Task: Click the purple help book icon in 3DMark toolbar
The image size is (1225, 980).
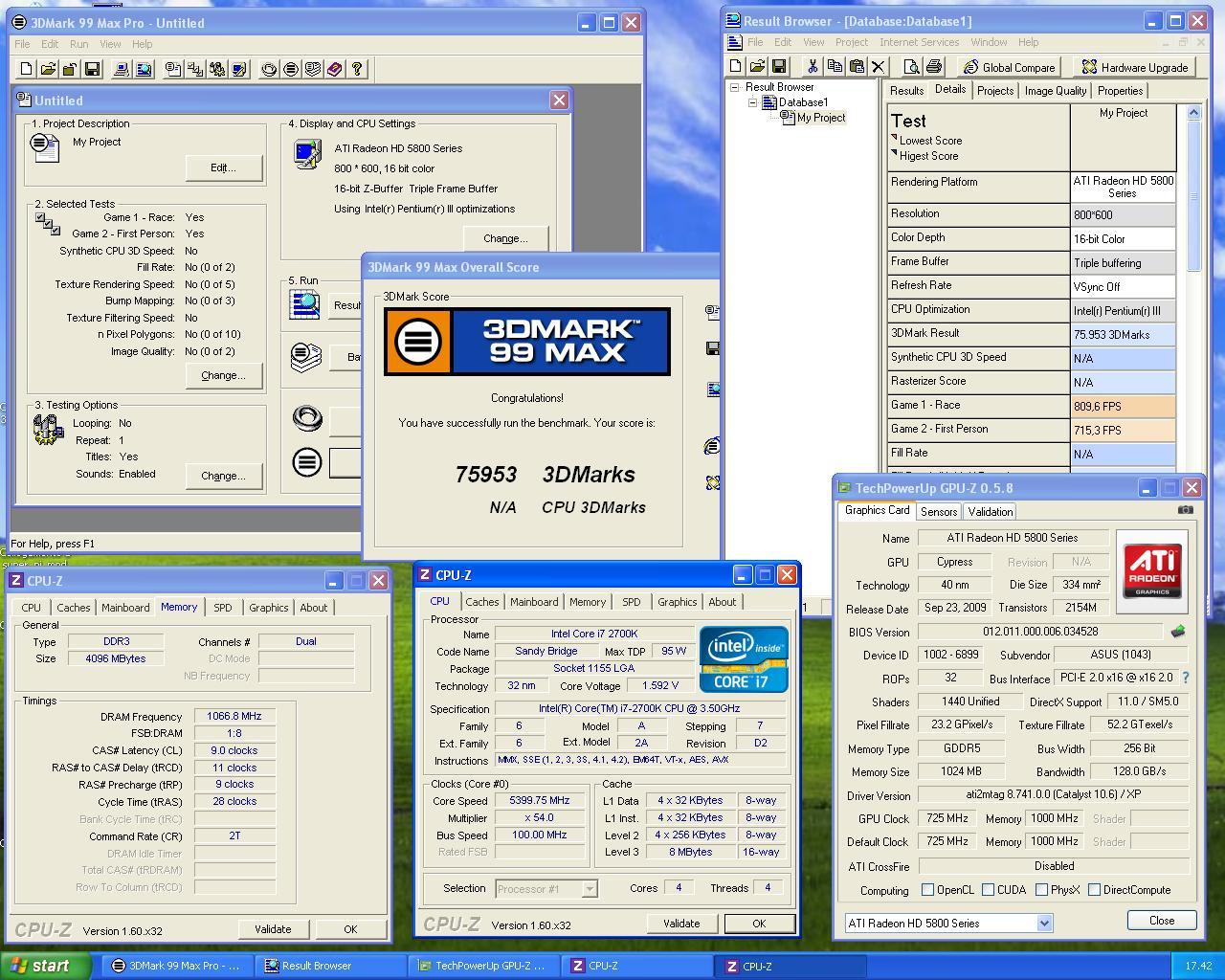Action: [335, 69]
